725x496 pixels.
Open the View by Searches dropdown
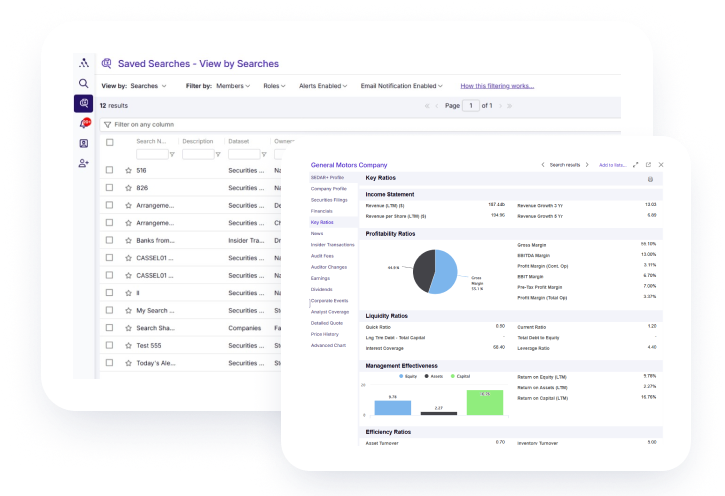click(x=148, y=86)
